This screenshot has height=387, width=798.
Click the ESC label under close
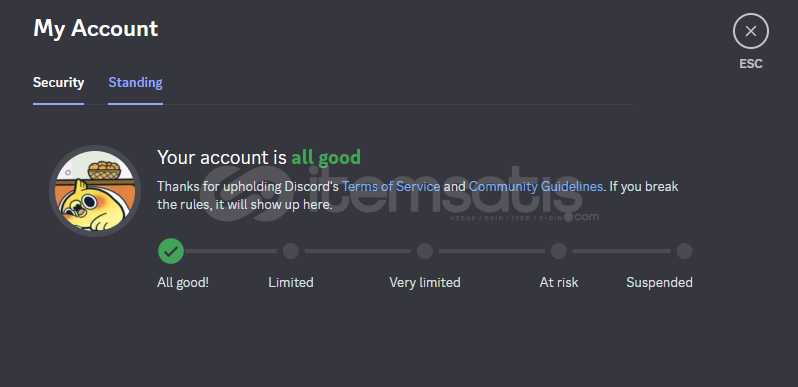(751, 64)
